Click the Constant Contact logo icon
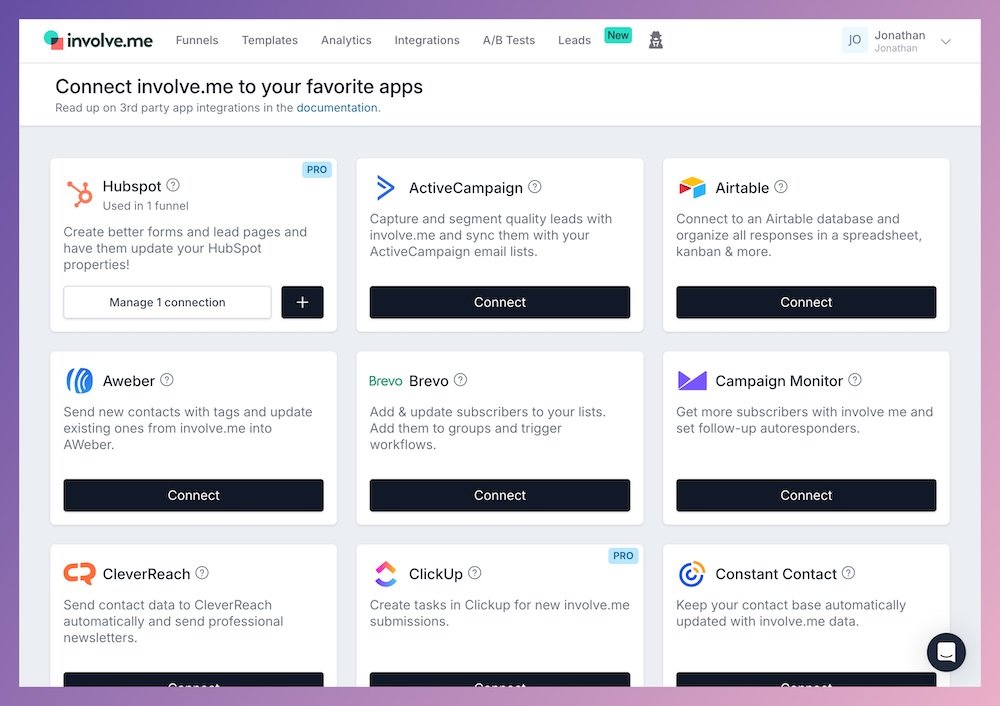Screen dimensions: 1000x706 tap(692, 574)
